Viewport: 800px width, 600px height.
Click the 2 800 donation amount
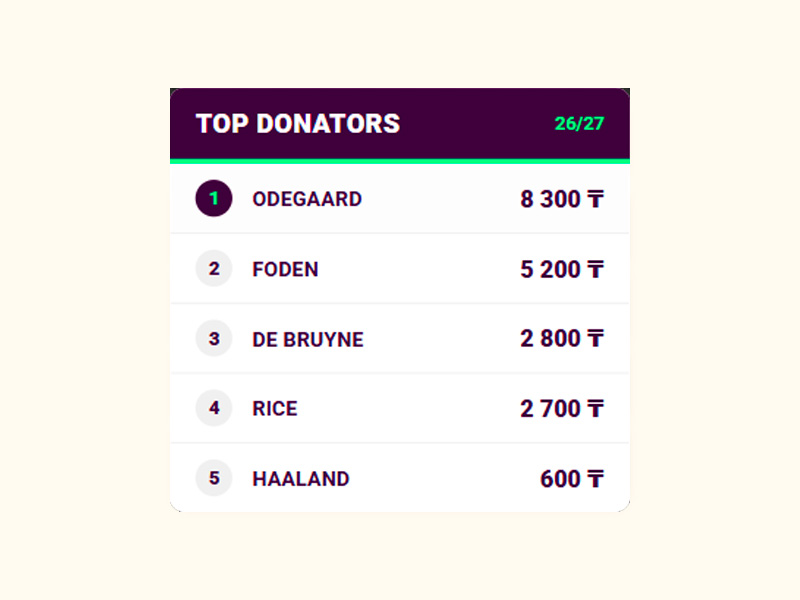click(x=550, y=339)
